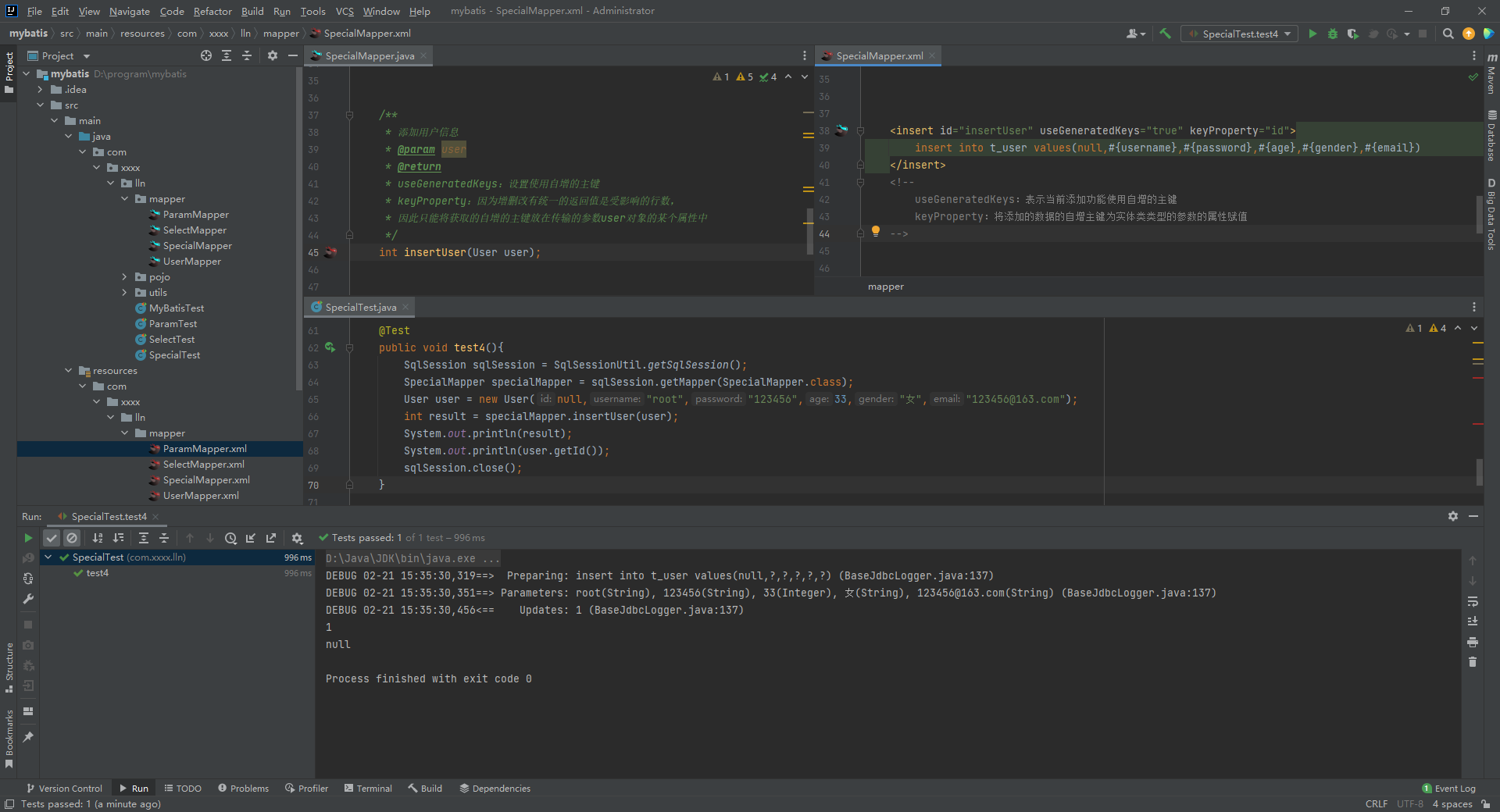Viewport: 1500px width, 812px height.
Task: Debug SpecialTest.test4 with the bug icon
Action: (1333, 34)
